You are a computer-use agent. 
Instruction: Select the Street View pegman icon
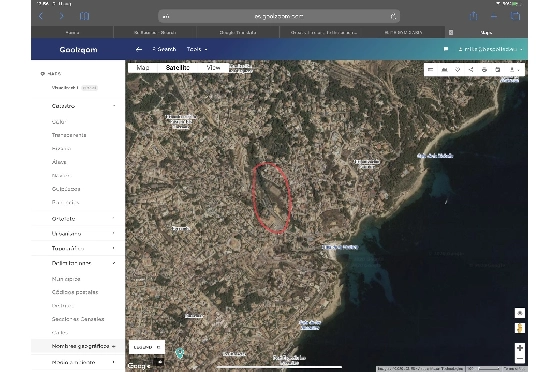pyautogui.click(x=520, y=328)
